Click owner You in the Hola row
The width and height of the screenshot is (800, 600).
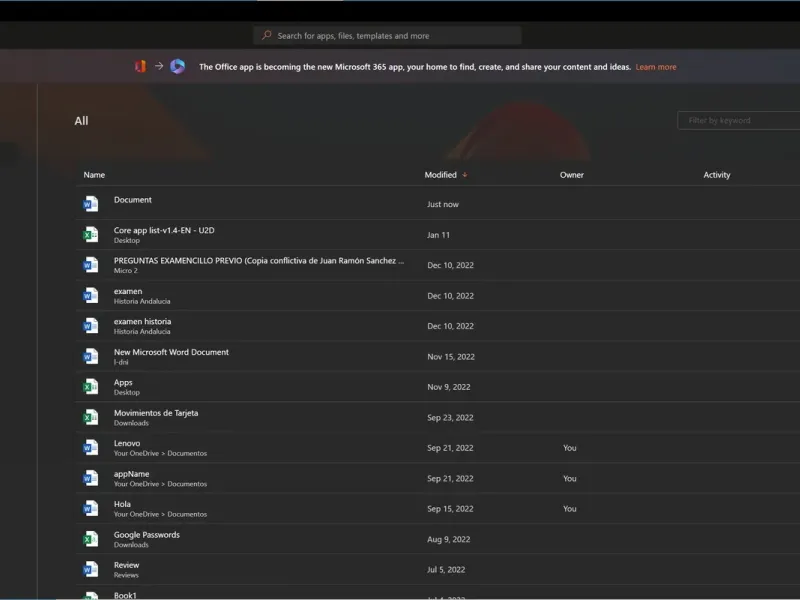[x=570, y=509]
